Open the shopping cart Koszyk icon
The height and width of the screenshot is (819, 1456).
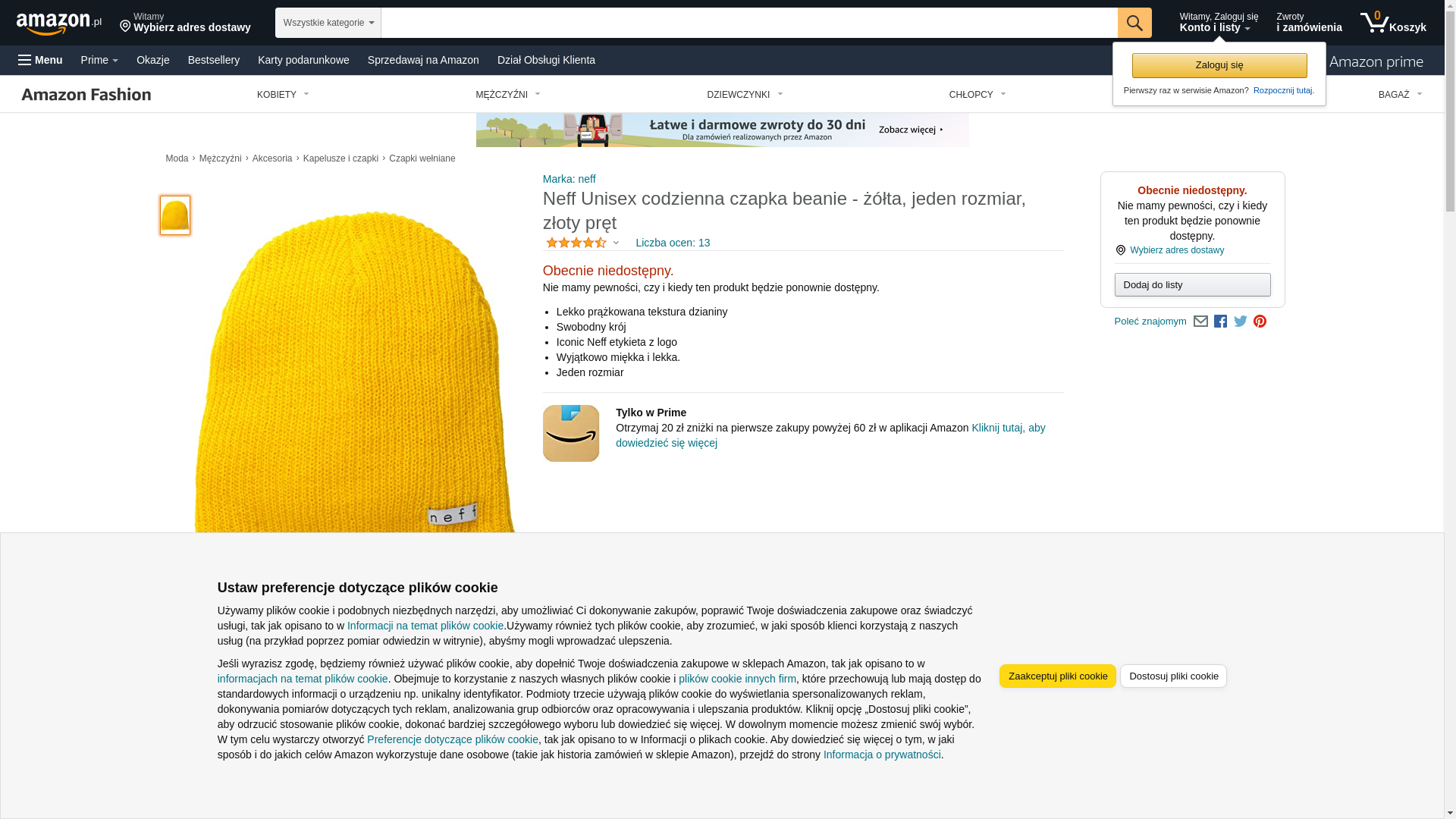1392,23
